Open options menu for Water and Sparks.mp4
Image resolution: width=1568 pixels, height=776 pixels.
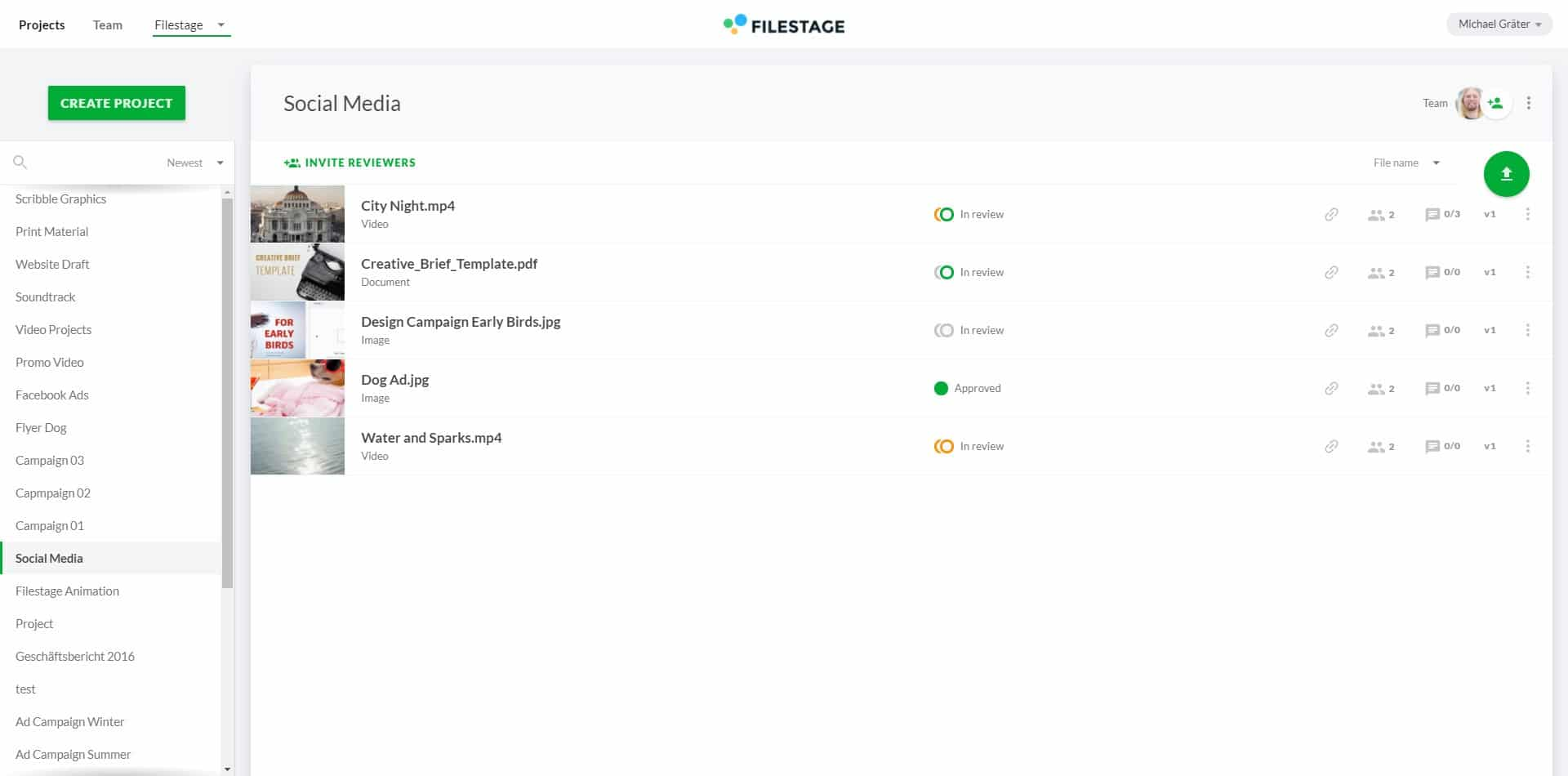(x=1528, y=446)
